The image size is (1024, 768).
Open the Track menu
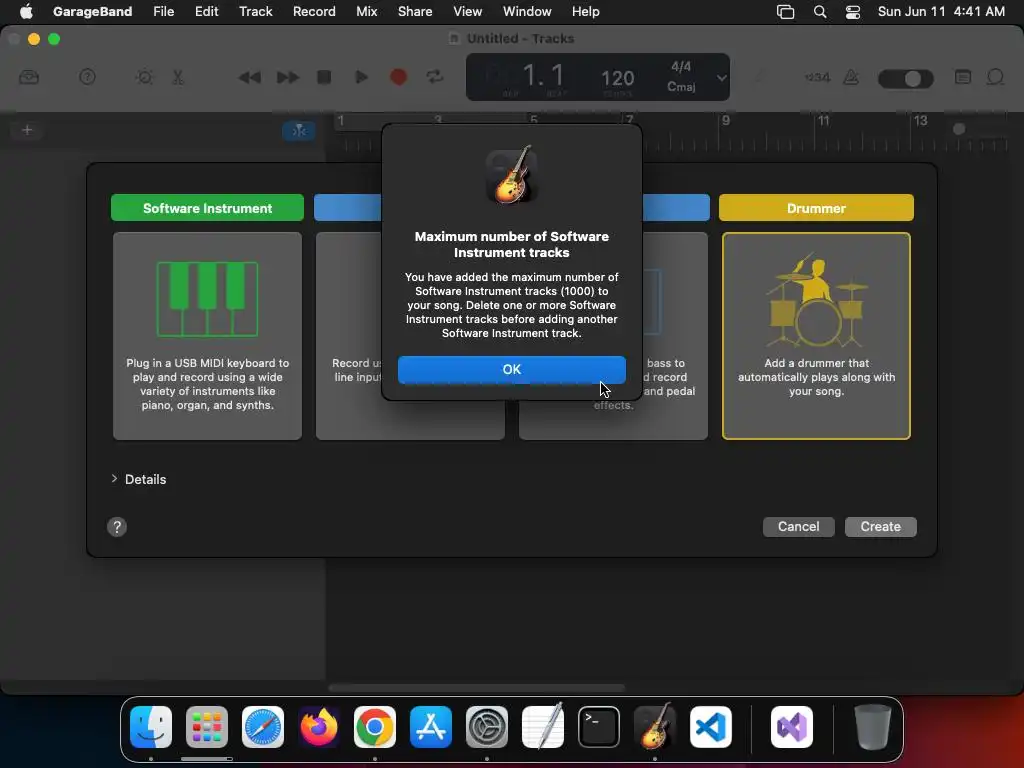255,11
